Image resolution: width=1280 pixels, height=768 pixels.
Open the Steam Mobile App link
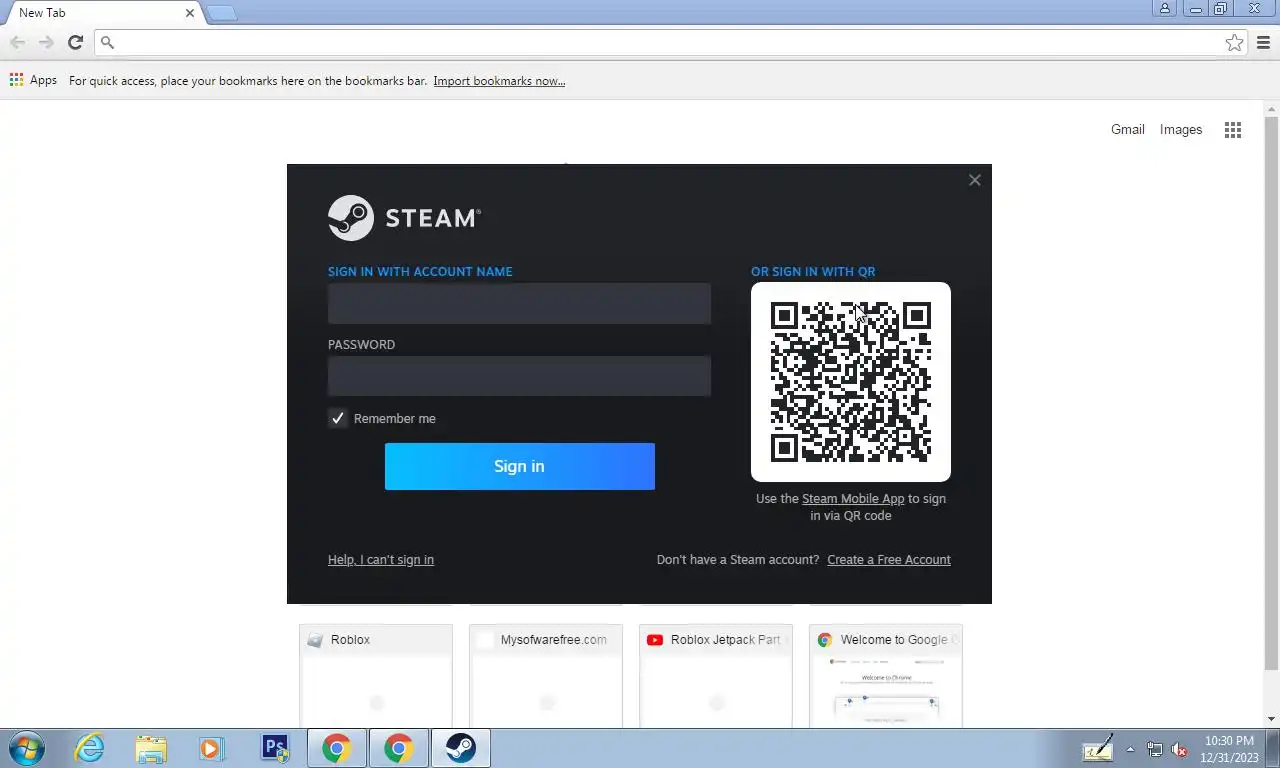(x=853, y=499)
